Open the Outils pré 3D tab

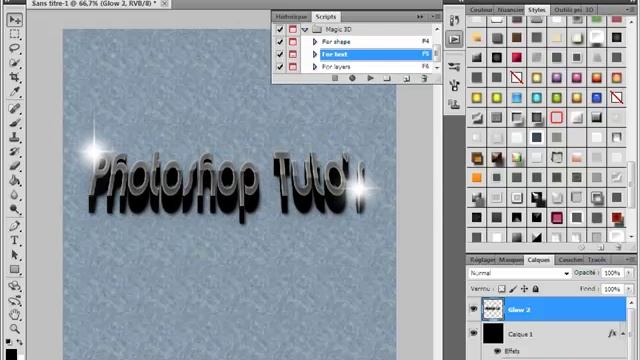point(573,9)
